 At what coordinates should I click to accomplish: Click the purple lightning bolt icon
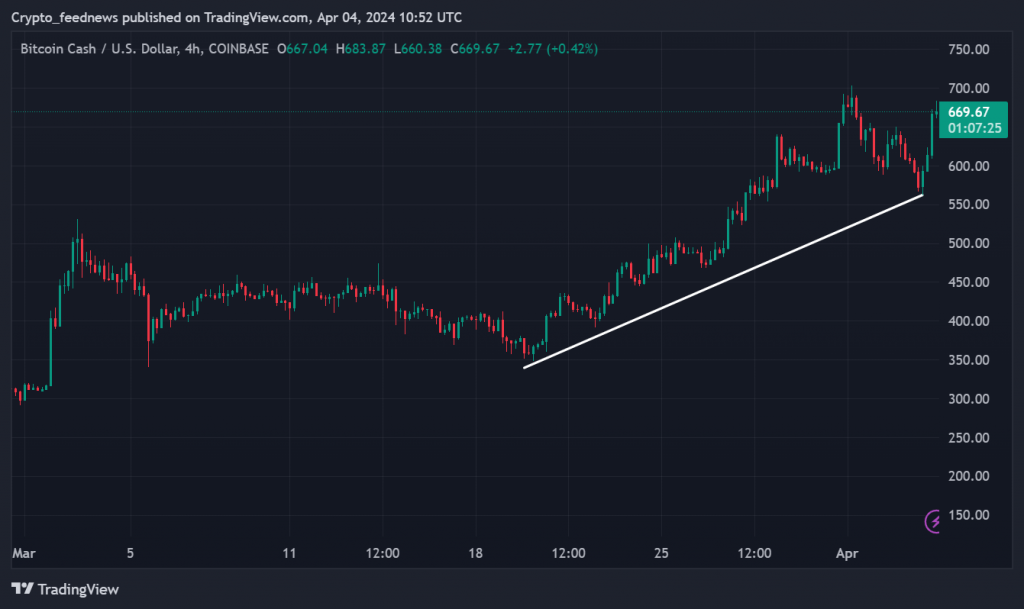[x=933, y=520]
